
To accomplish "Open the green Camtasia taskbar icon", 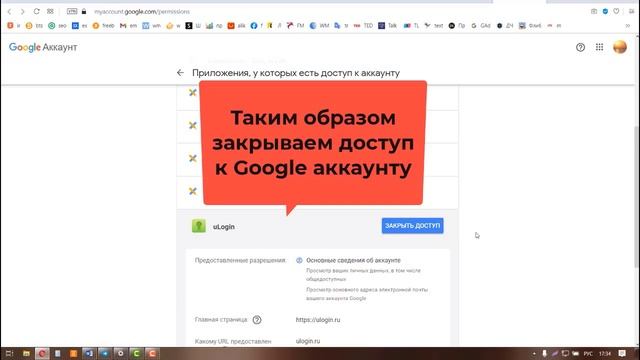I will tap(136, 353).
